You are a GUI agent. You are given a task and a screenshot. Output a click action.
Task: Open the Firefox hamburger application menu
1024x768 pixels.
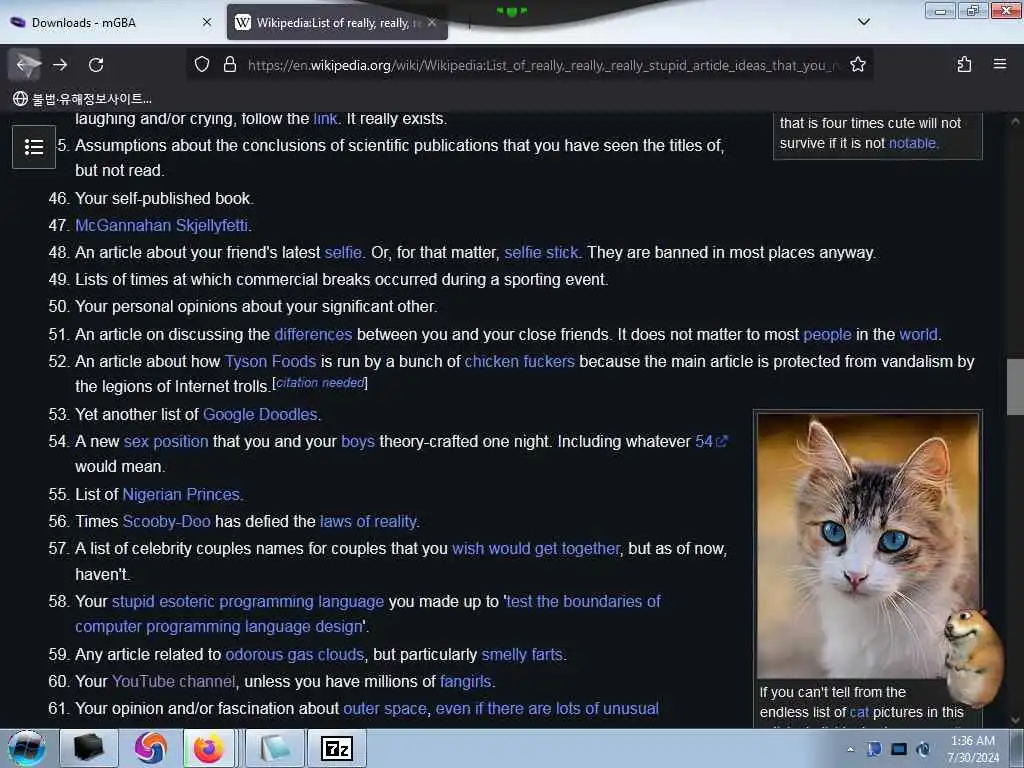point(1000,64)
